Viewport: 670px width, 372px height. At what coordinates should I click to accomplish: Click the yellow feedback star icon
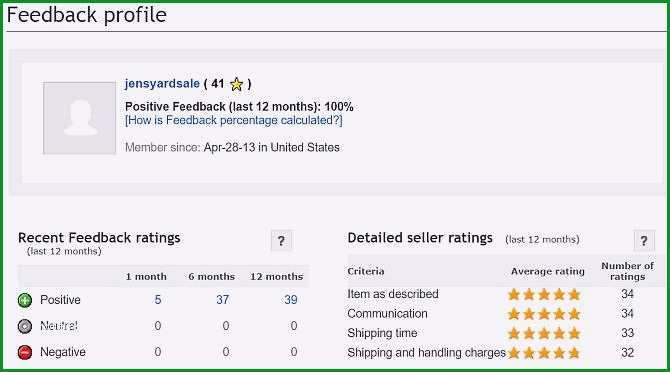pos(236,84)
